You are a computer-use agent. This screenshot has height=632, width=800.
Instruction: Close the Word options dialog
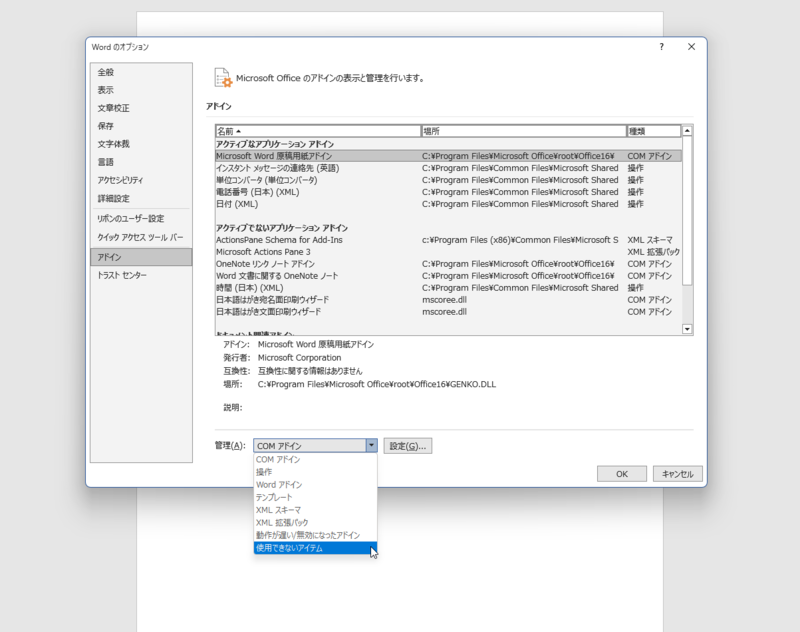[x=691, y=47]
